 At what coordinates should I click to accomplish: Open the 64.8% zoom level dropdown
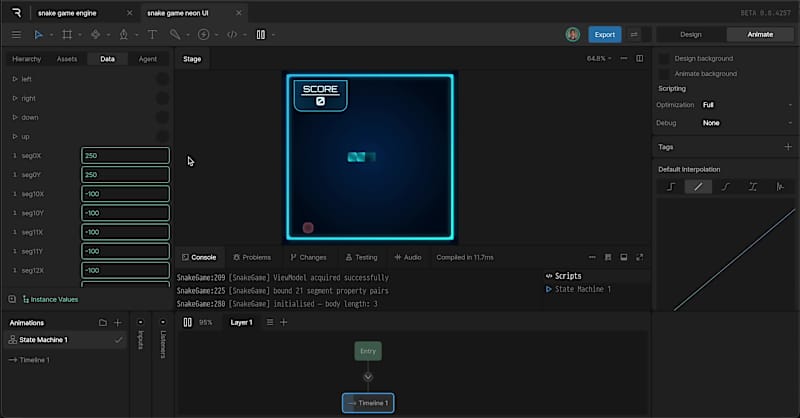pos(599,59)
